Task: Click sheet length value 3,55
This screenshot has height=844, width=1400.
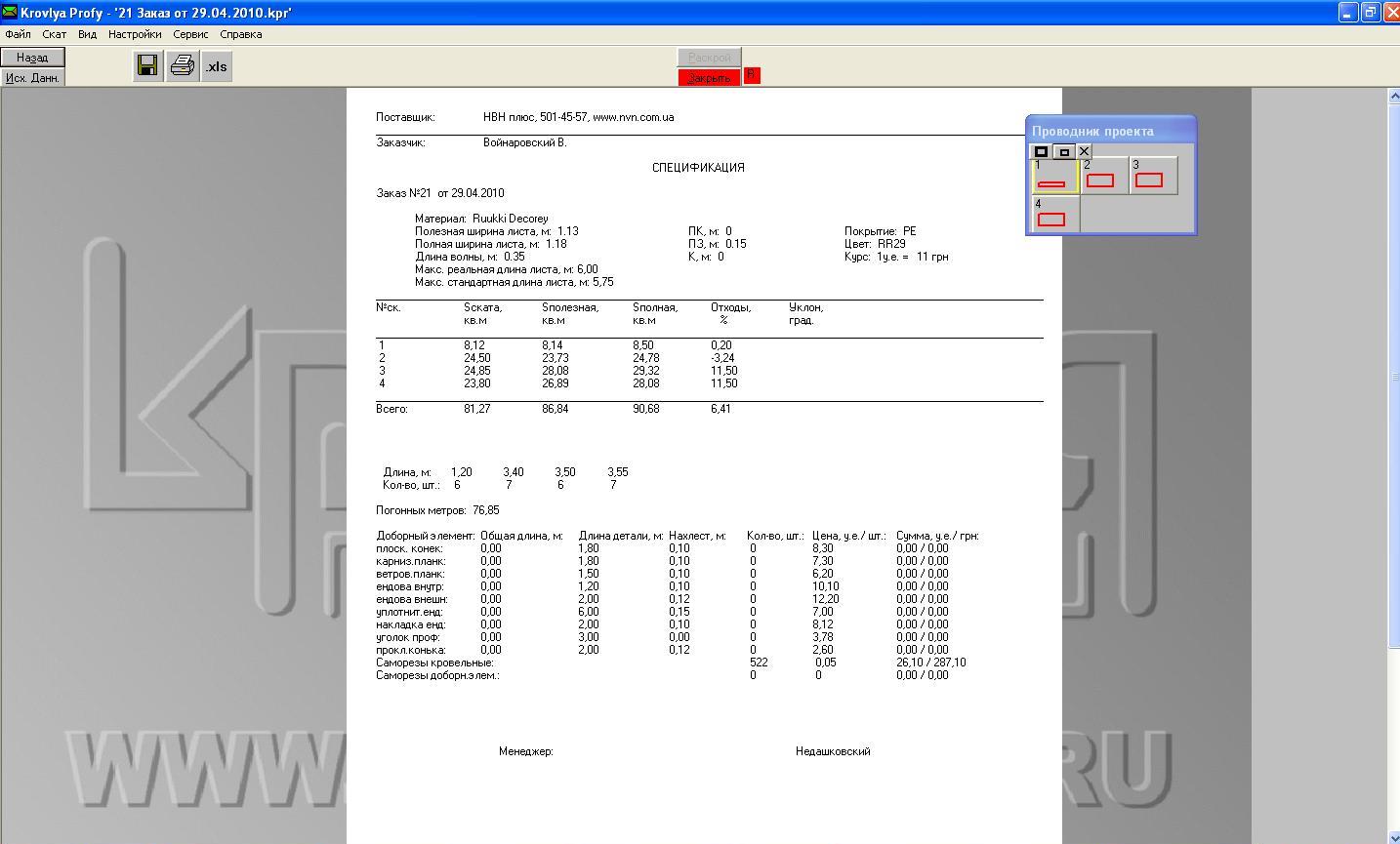Action: click(618, 472)
